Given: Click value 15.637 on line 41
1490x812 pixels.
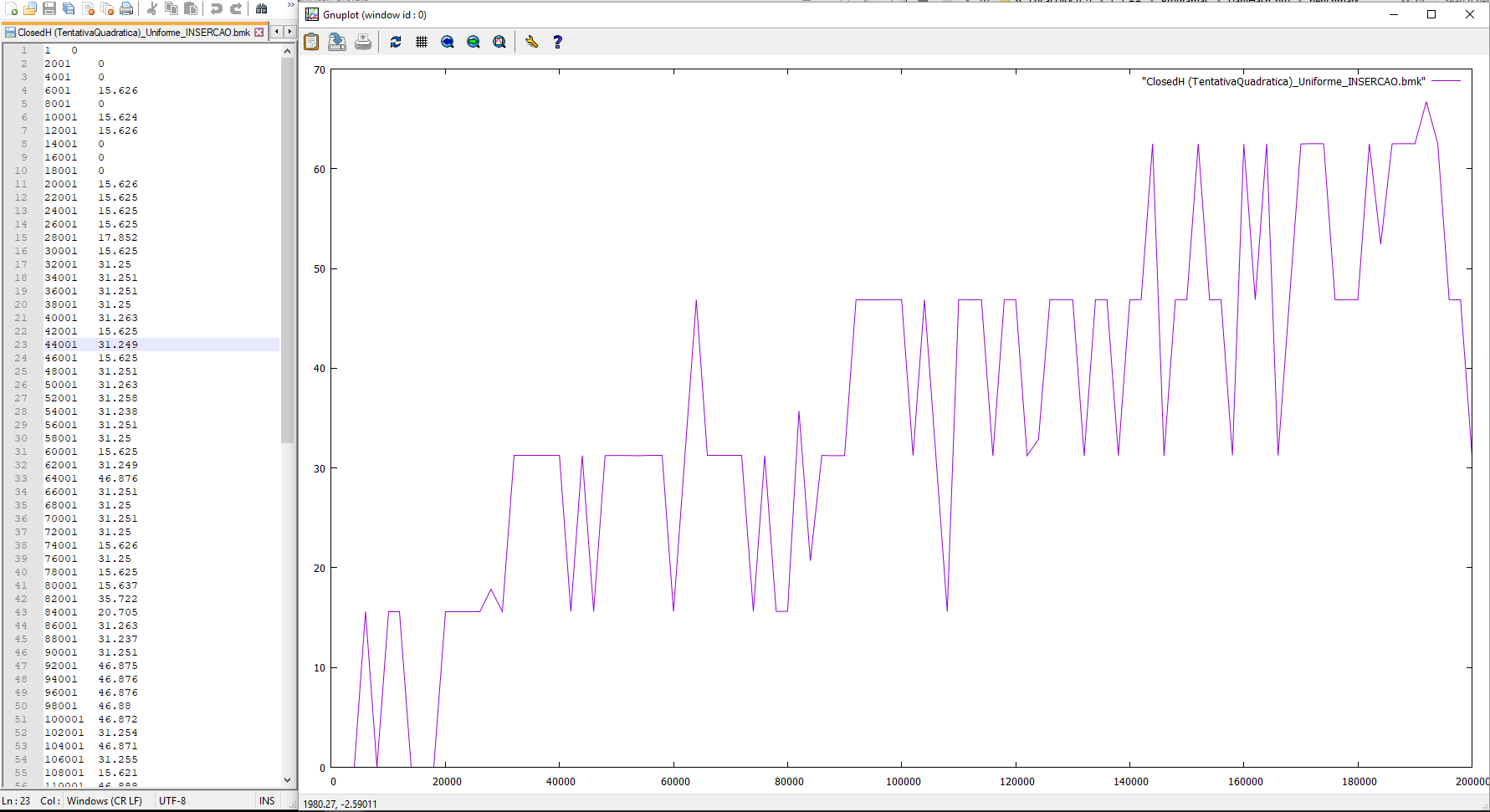Looking at the screenshot, I should point(118,585).
